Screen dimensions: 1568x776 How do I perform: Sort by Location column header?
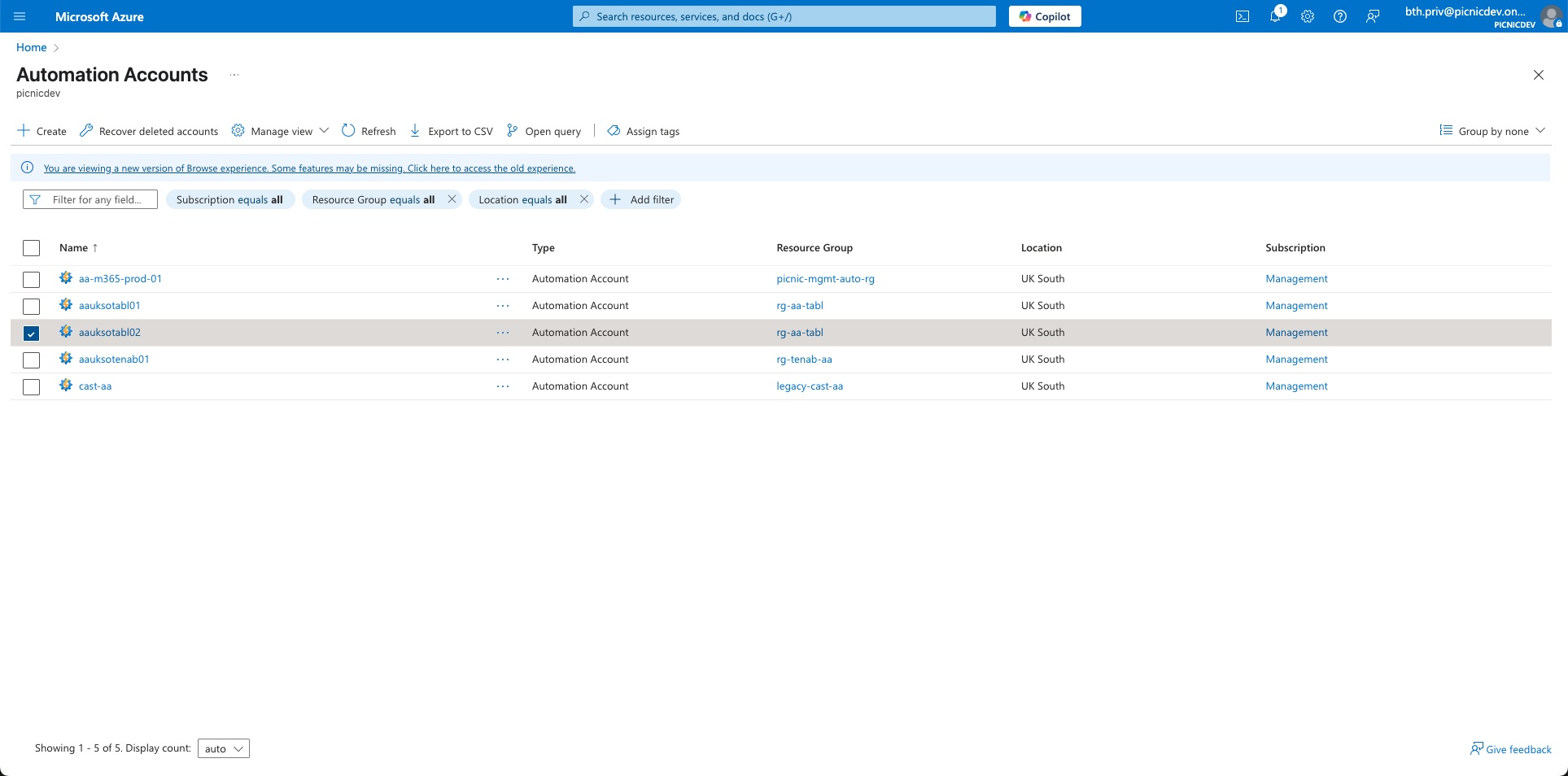(x=1042, y=248)
